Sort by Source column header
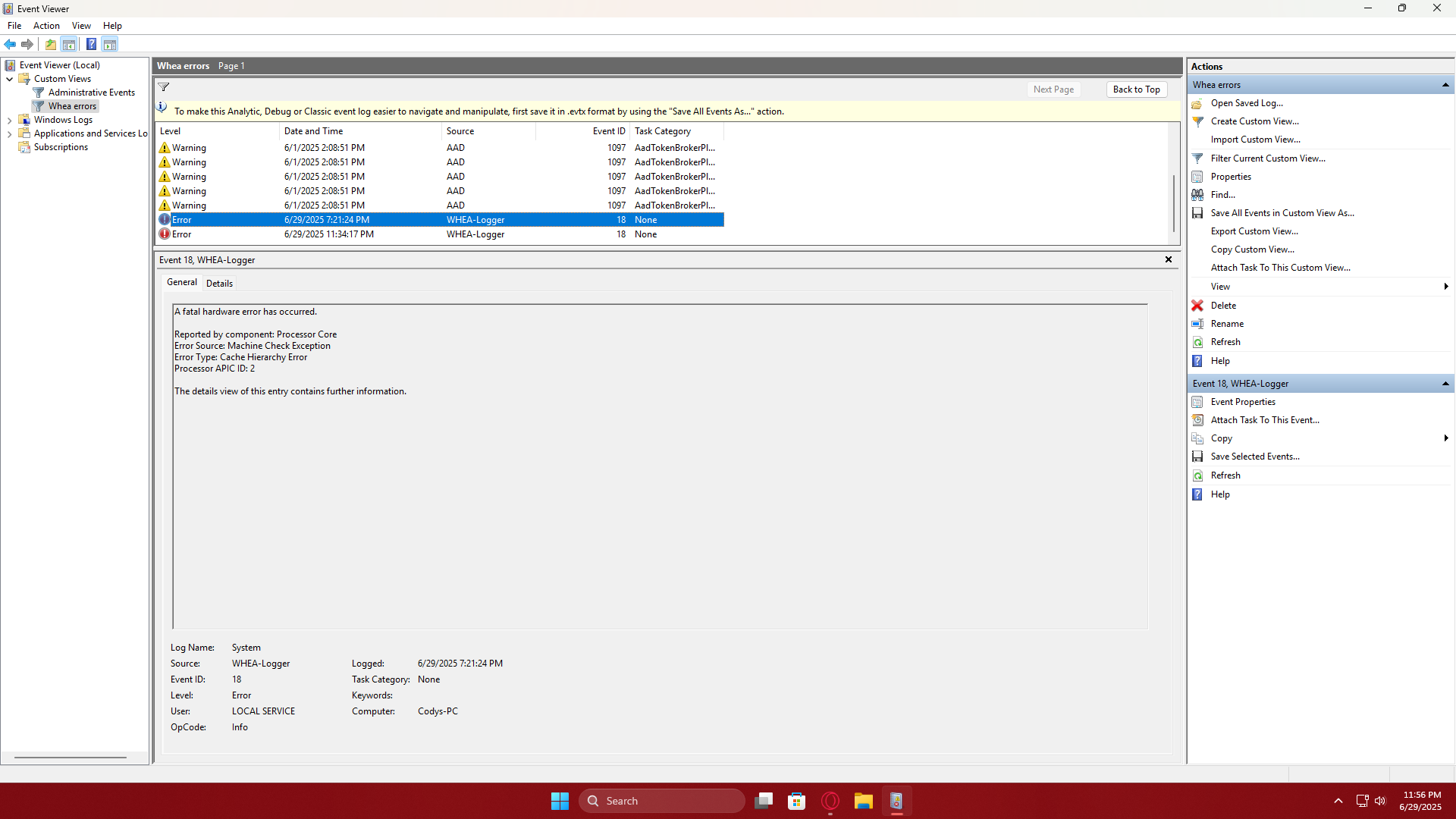 point(488,131)
